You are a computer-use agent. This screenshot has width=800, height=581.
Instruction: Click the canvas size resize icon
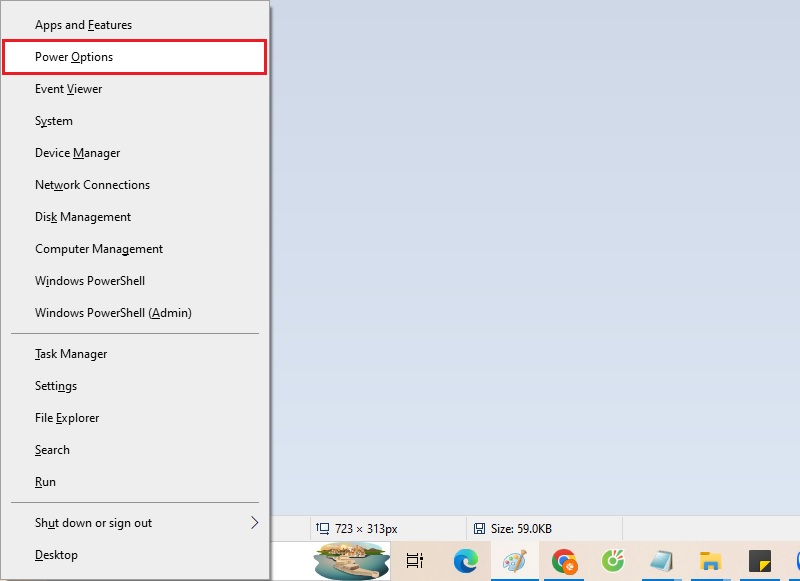coord(322,528)
